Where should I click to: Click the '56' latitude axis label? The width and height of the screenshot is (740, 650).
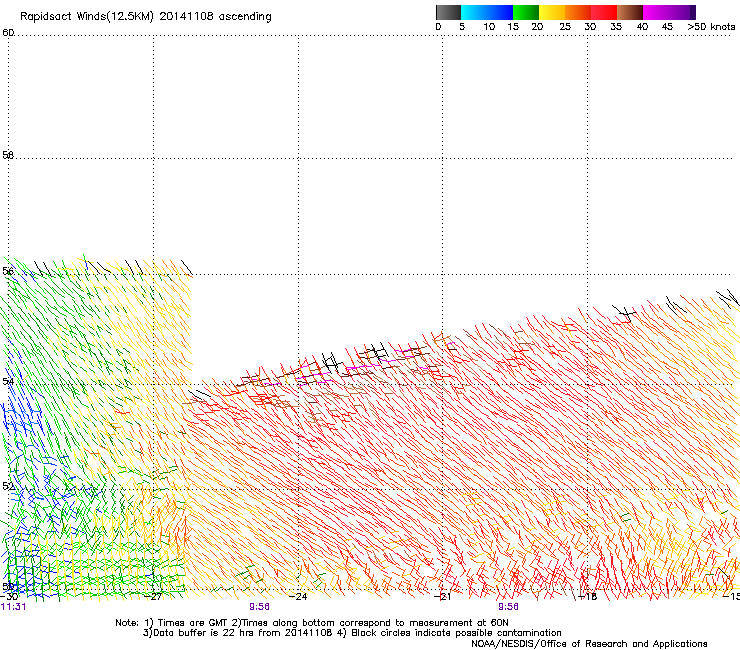coord(8,271)
